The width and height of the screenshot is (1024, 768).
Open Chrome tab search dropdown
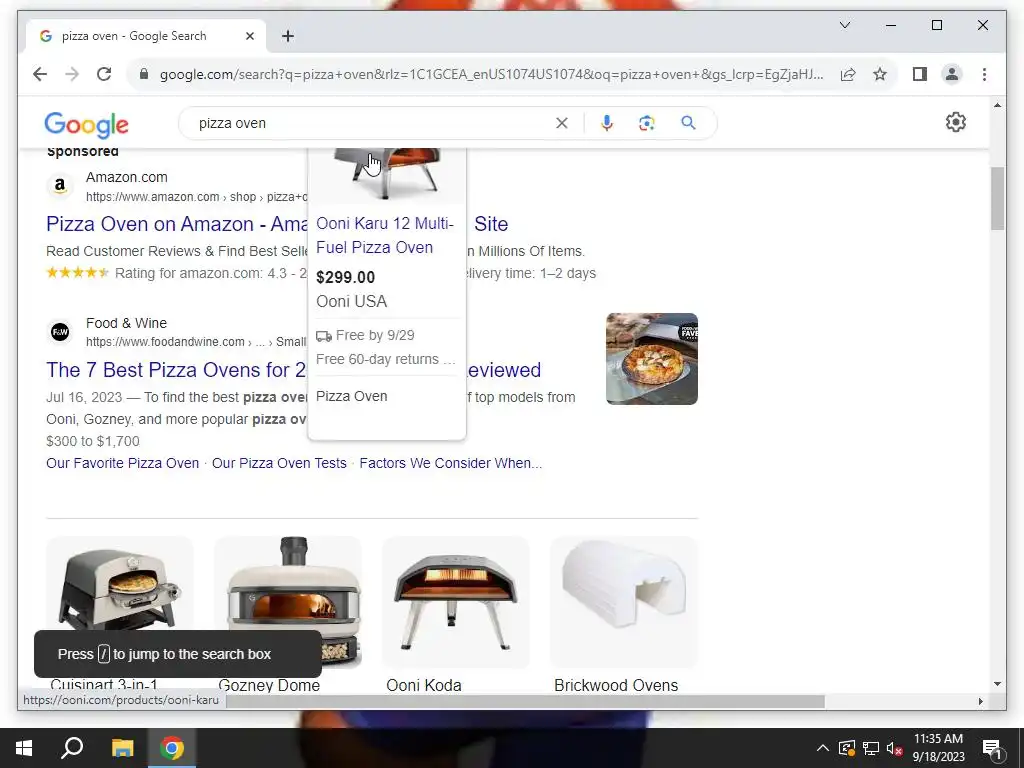(844, 25)
